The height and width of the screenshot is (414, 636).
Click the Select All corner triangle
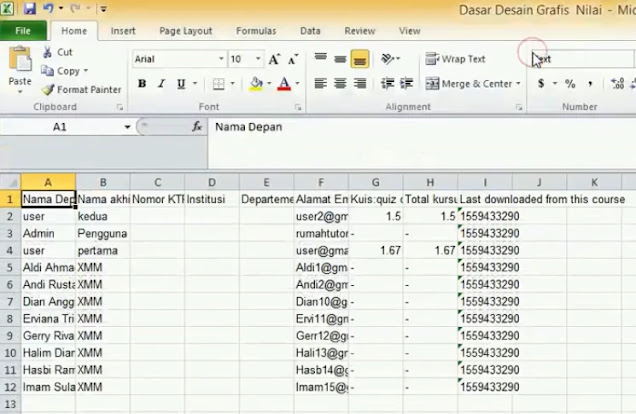tap(11, 183)
